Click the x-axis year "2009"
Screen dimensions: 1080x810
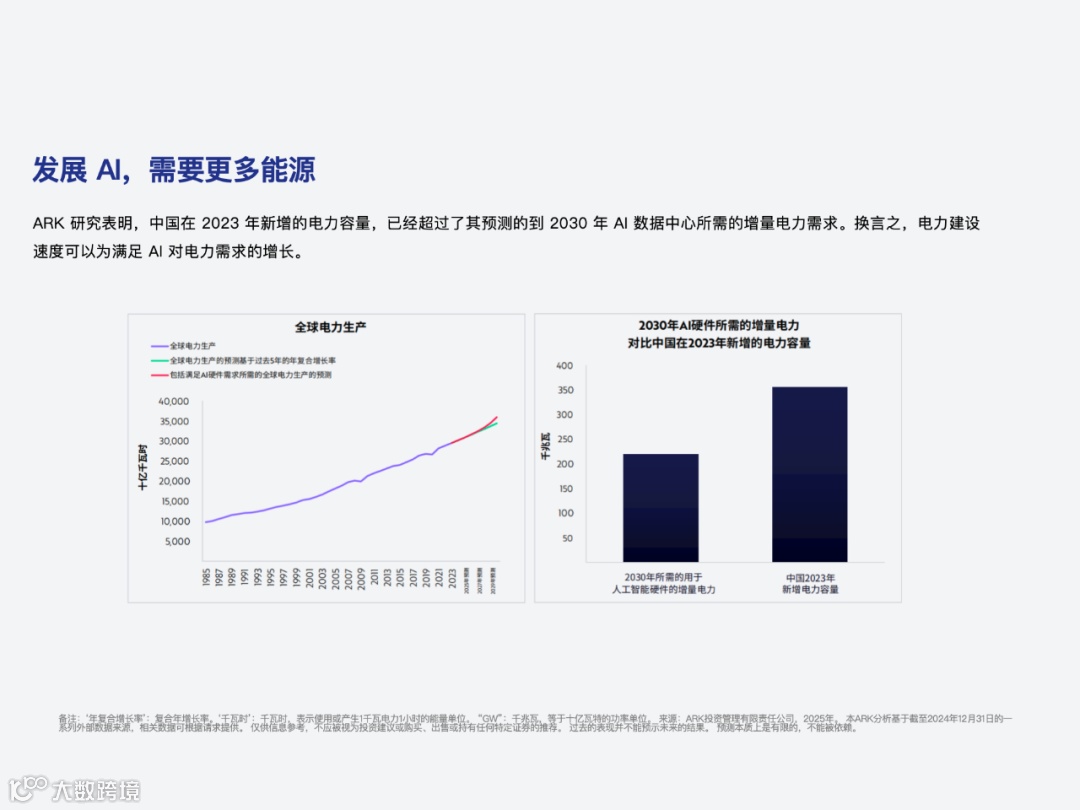[x=361, y=577]
